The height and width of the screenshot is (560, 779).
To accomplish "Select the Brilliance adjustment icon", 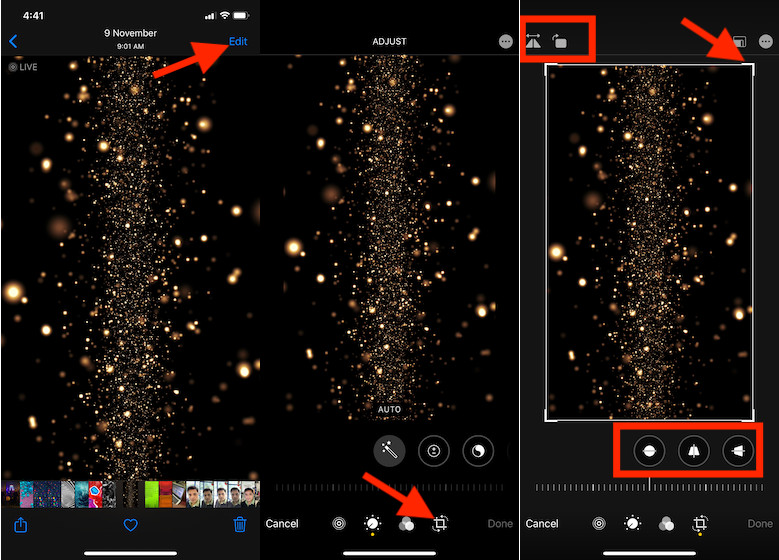I will click(x=477, y=451).
